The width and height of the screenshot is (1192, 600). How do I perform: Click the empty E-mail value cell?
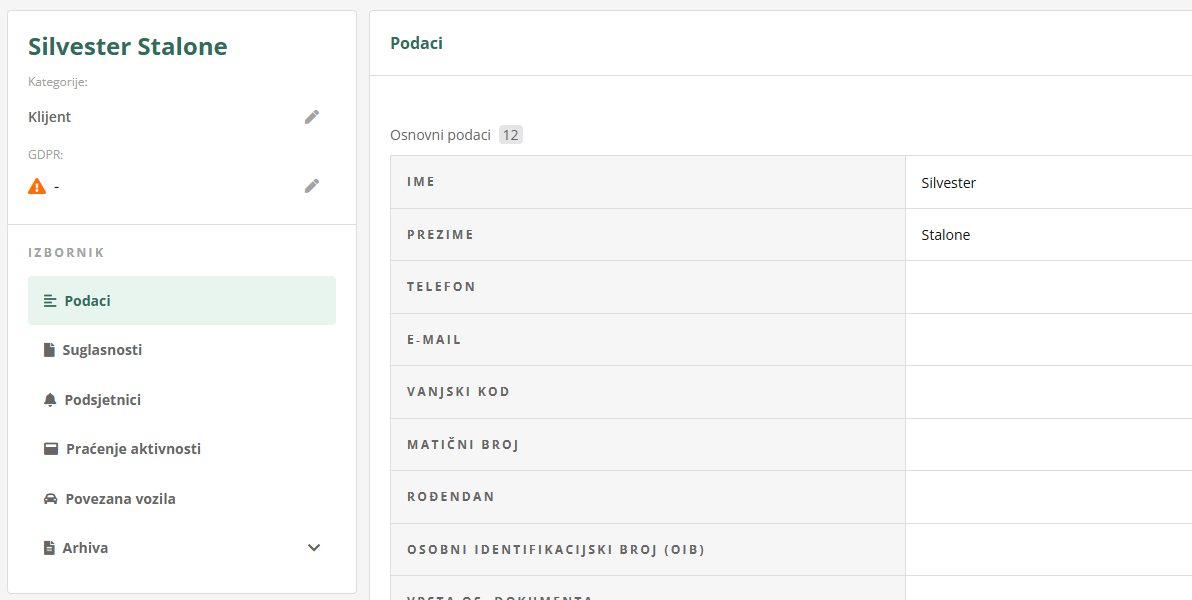coord(1048,340)
